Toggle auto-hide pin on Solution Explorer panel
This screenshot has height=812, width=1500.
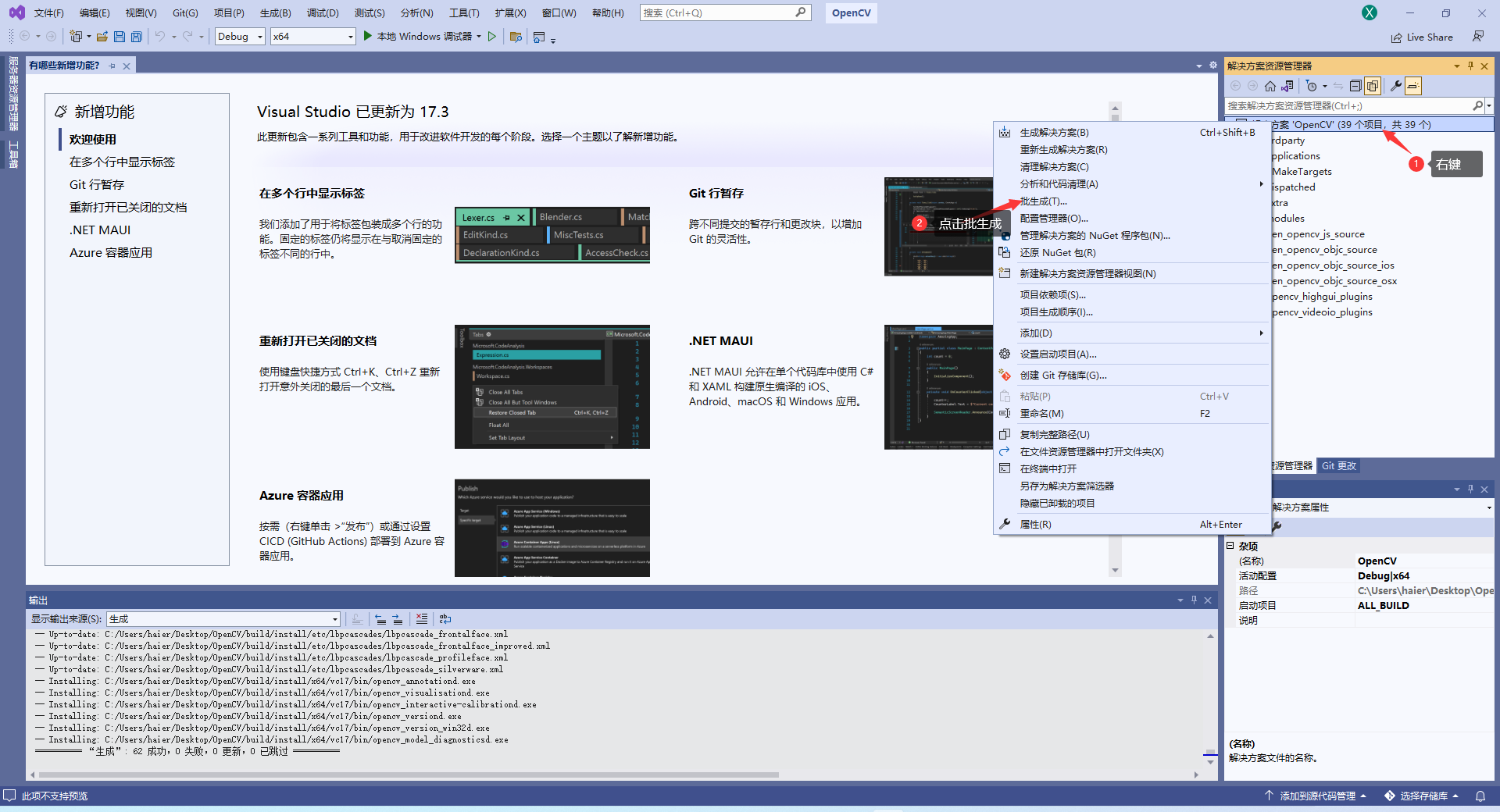click(x=1470, y=66)
